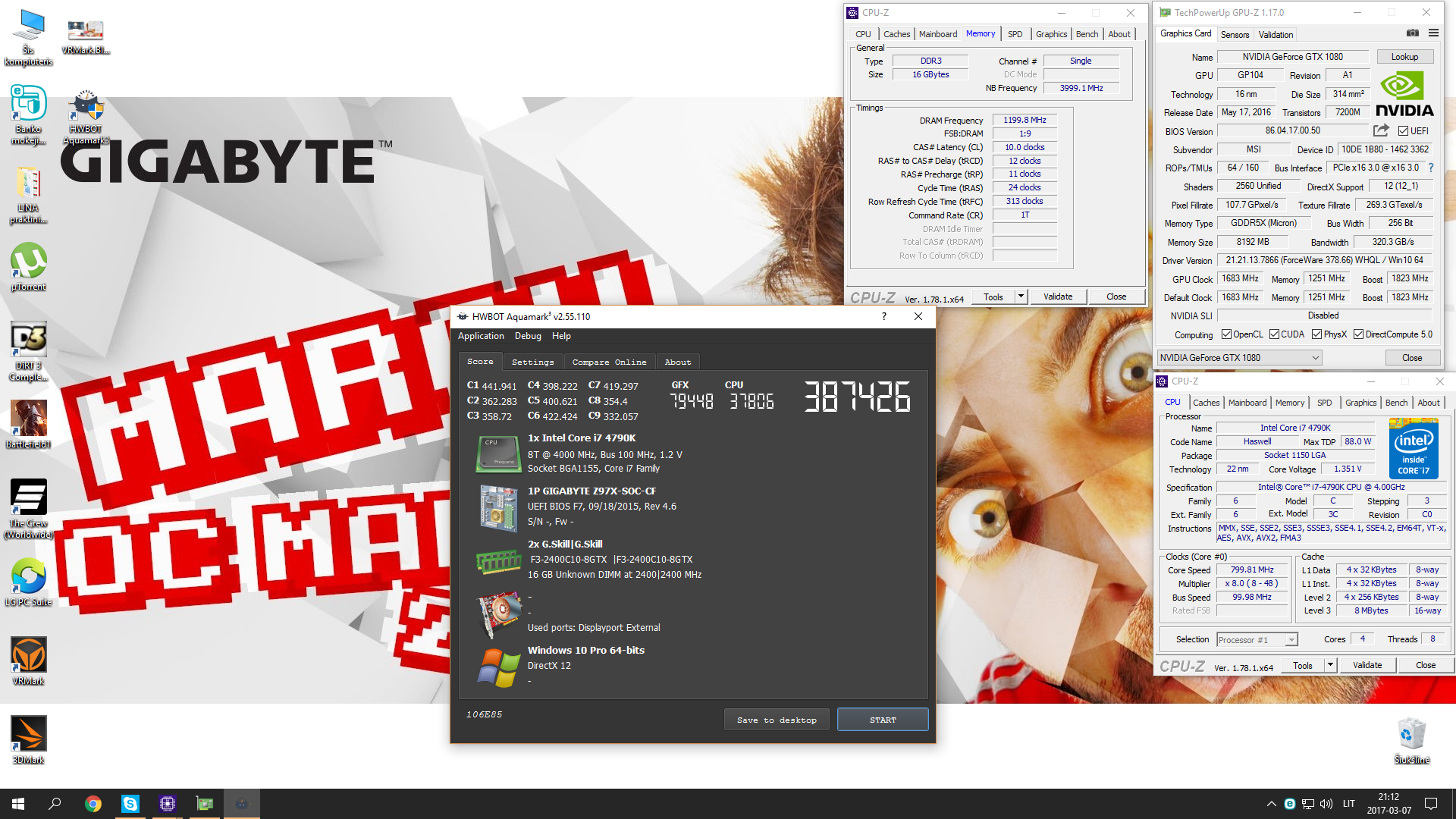This screenshot has height=819, width=1456.
Task: Switch to Sensors tab in GPU-Z
Action: (x=1235, y=35)
